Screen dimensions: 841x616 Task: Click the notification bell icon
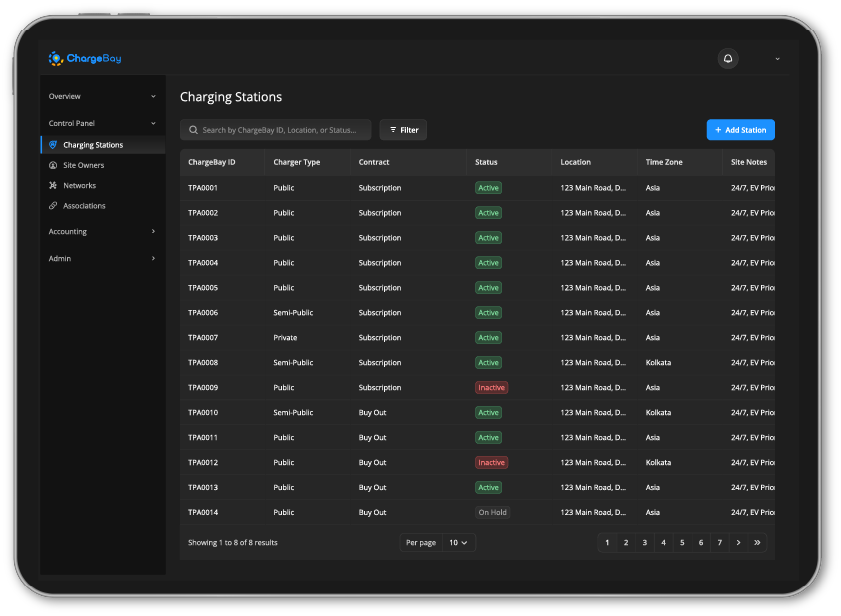[728, 59]
